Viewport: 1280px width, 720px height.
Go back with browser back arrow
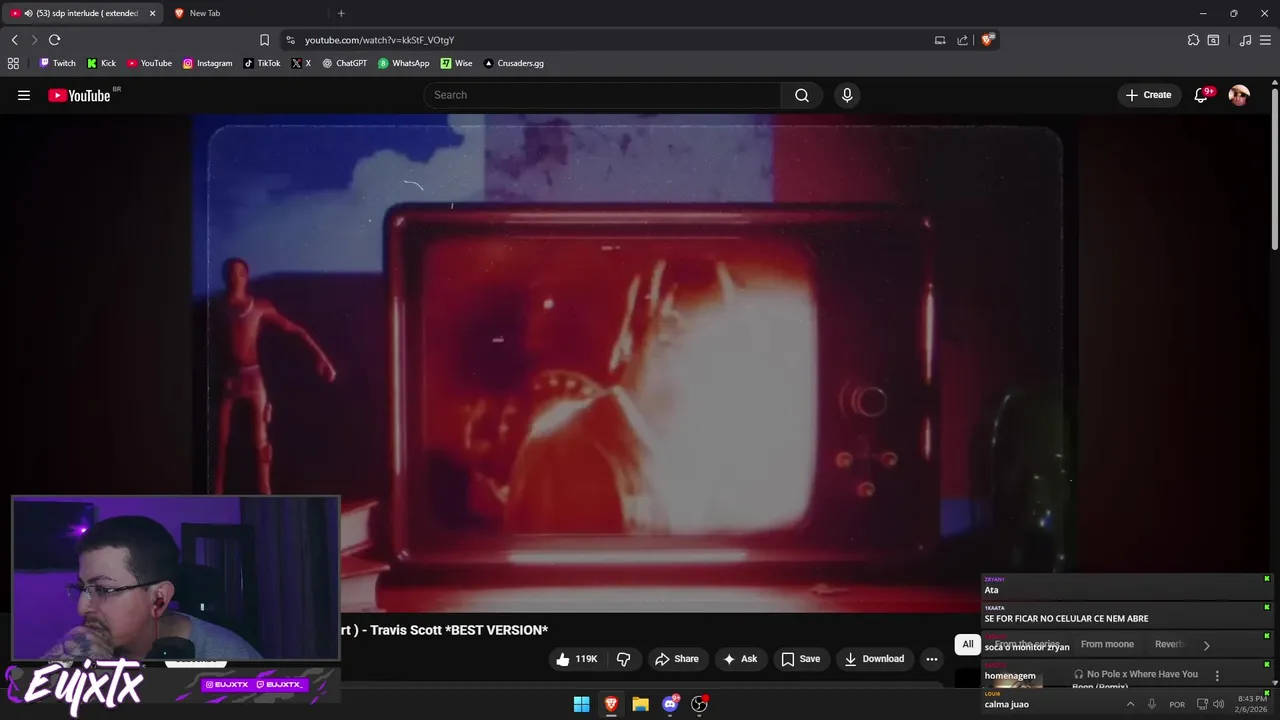(14, 40)
